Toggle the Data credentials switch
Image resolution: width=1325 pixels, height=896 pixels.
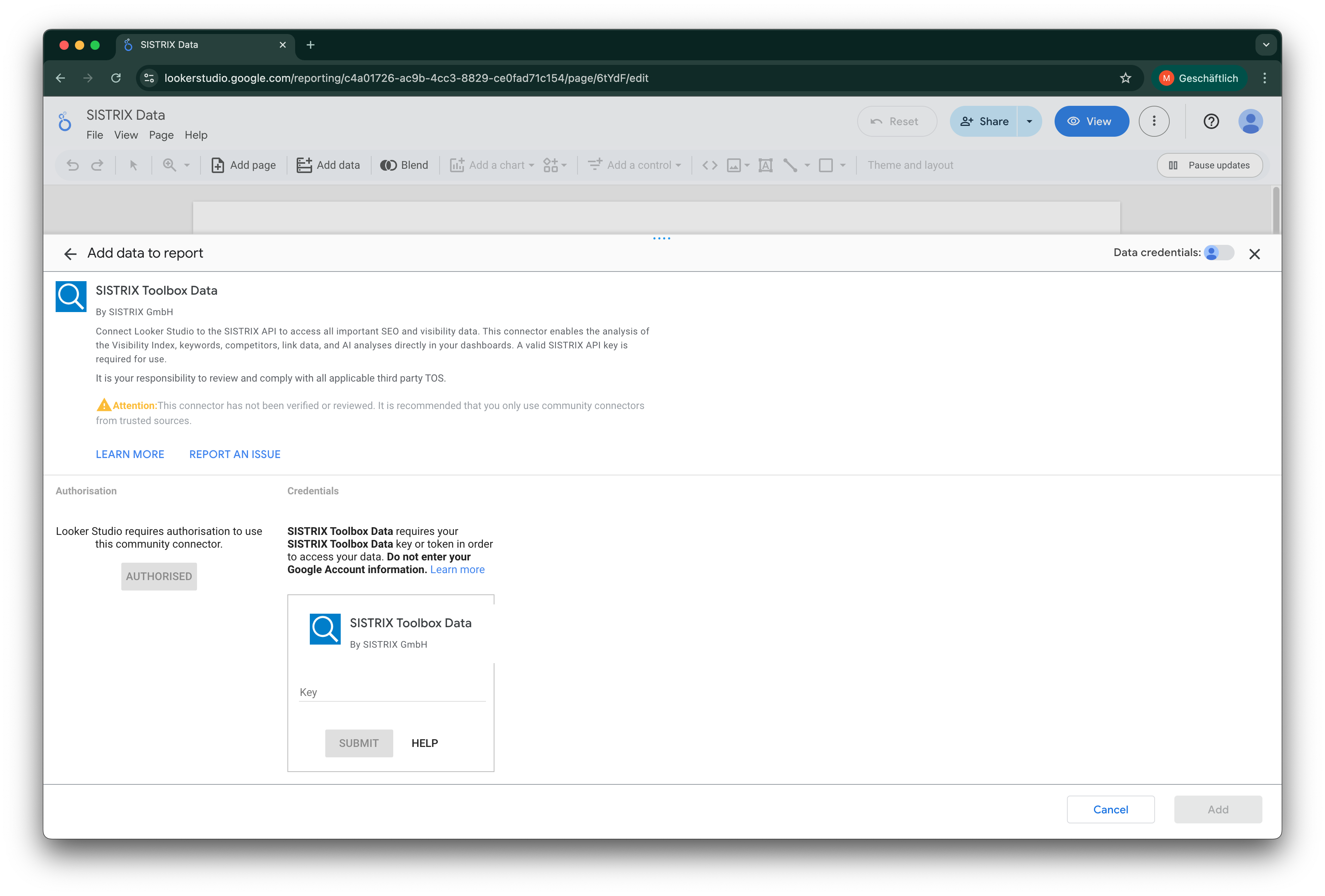1219,253
